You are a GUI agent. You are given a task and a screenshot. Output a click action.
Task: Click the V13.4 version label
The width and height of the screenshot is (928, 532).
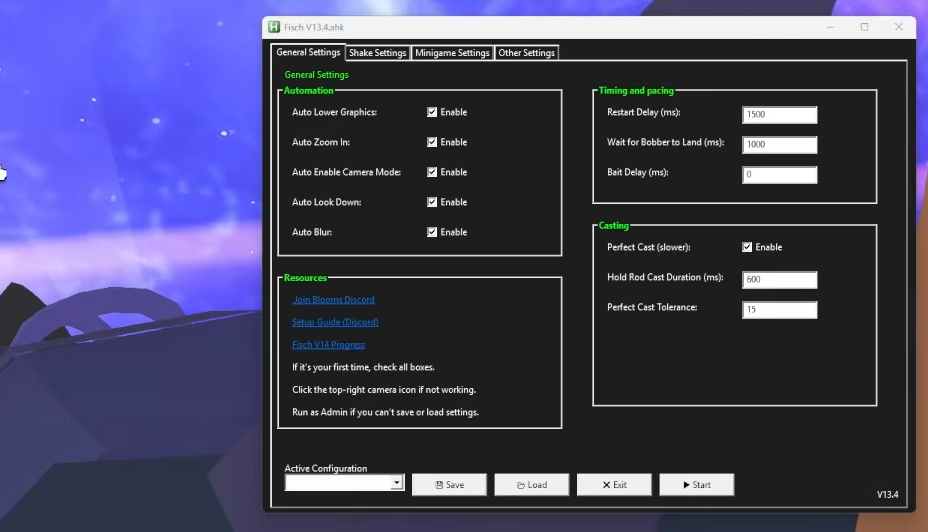[x=887, y=495]
